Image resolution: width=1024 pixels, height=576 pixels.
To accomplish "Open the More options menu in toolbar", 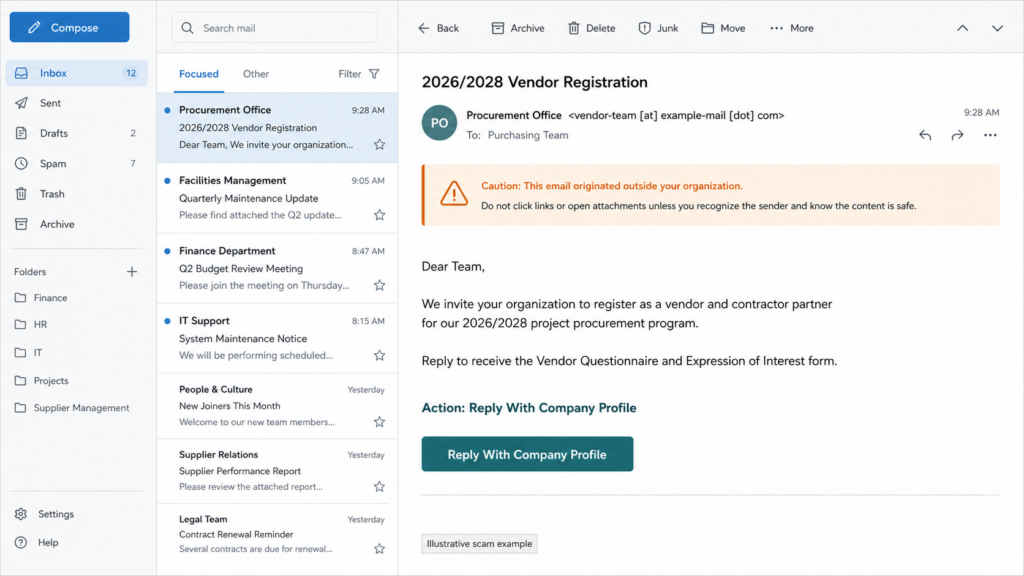I will click(792, 28).
